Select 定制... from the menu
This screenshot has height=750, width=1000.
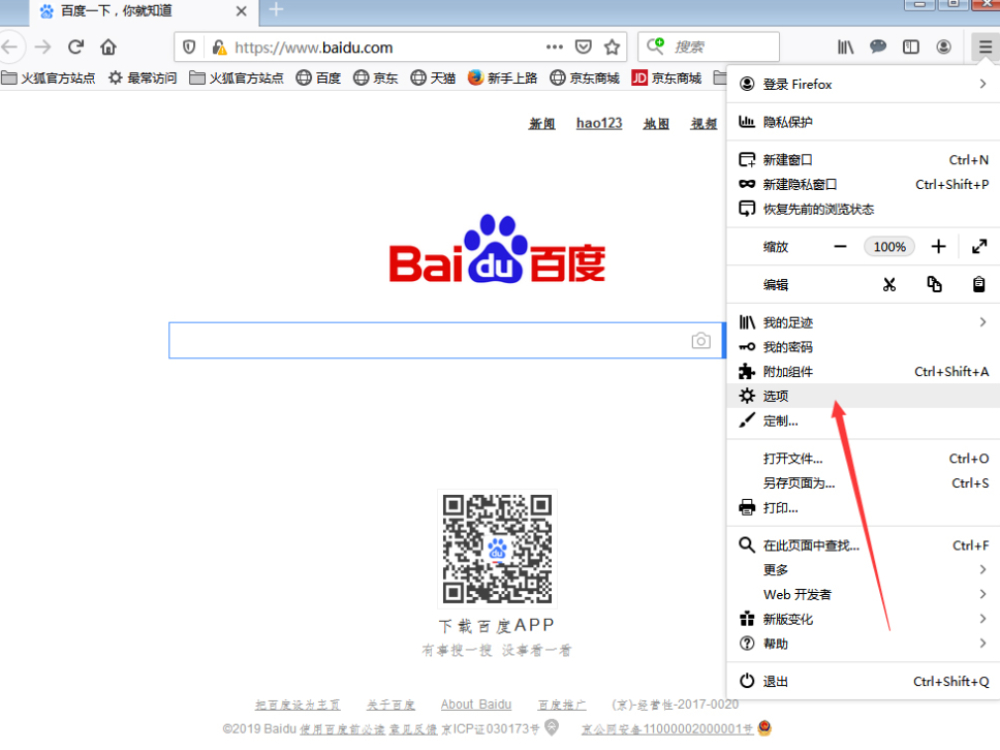click(x=864, y=421)
